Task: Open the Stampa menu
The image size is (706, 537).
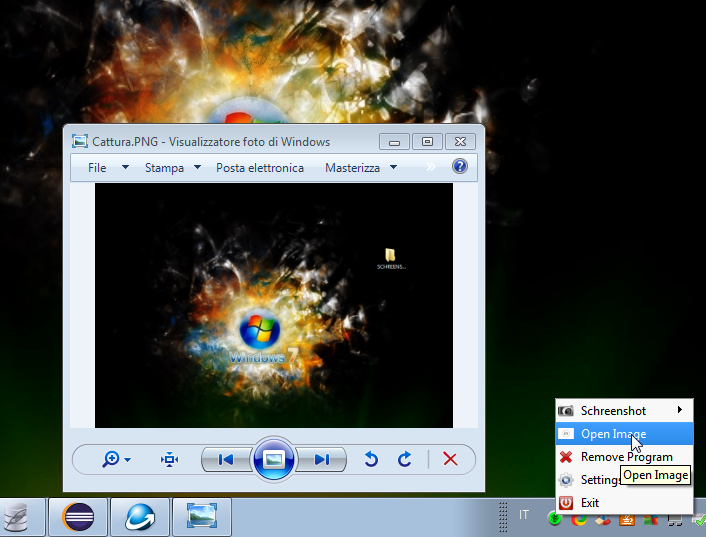Action: click(164, 168)
